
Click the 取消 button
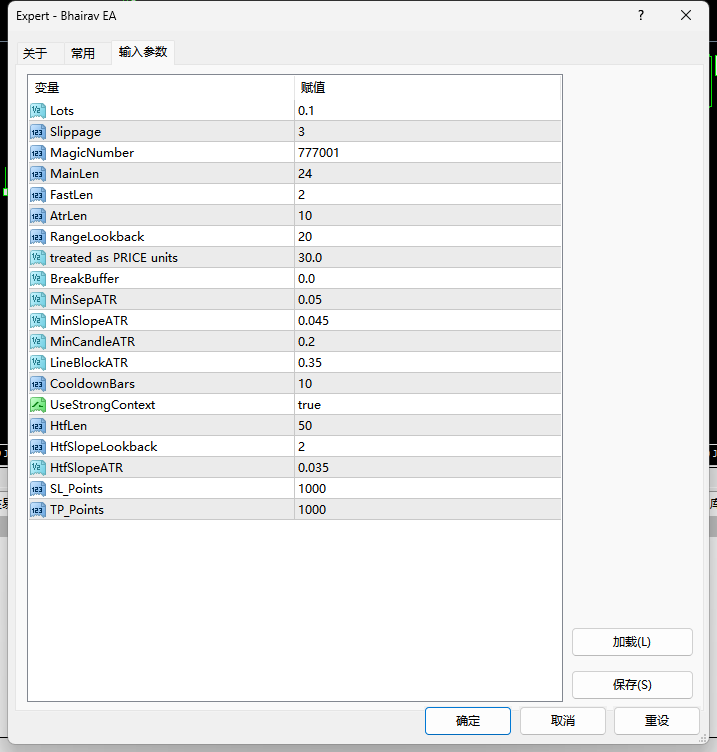(563, 720)
